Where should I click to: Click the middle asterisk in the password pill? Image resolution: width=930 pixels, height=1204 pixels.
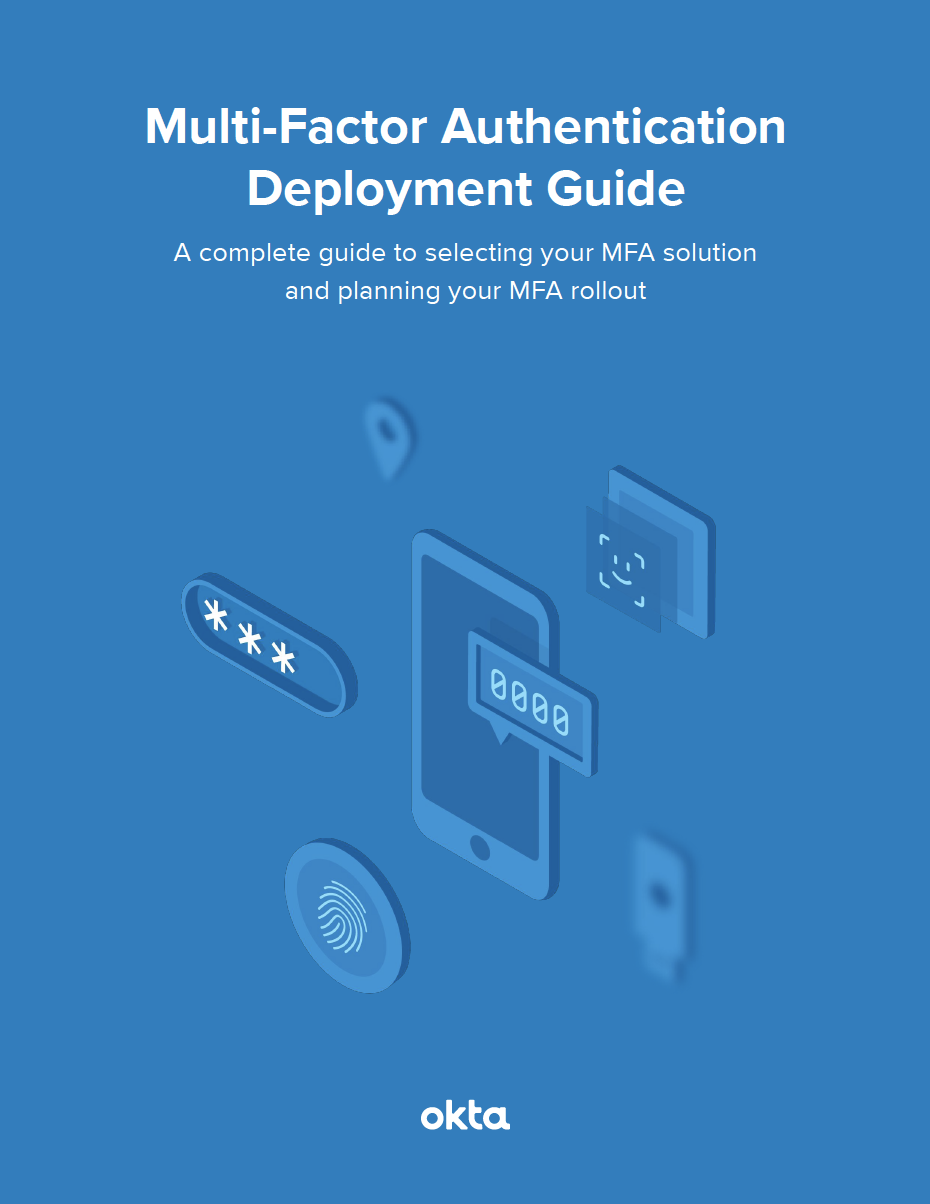point(250,637)
